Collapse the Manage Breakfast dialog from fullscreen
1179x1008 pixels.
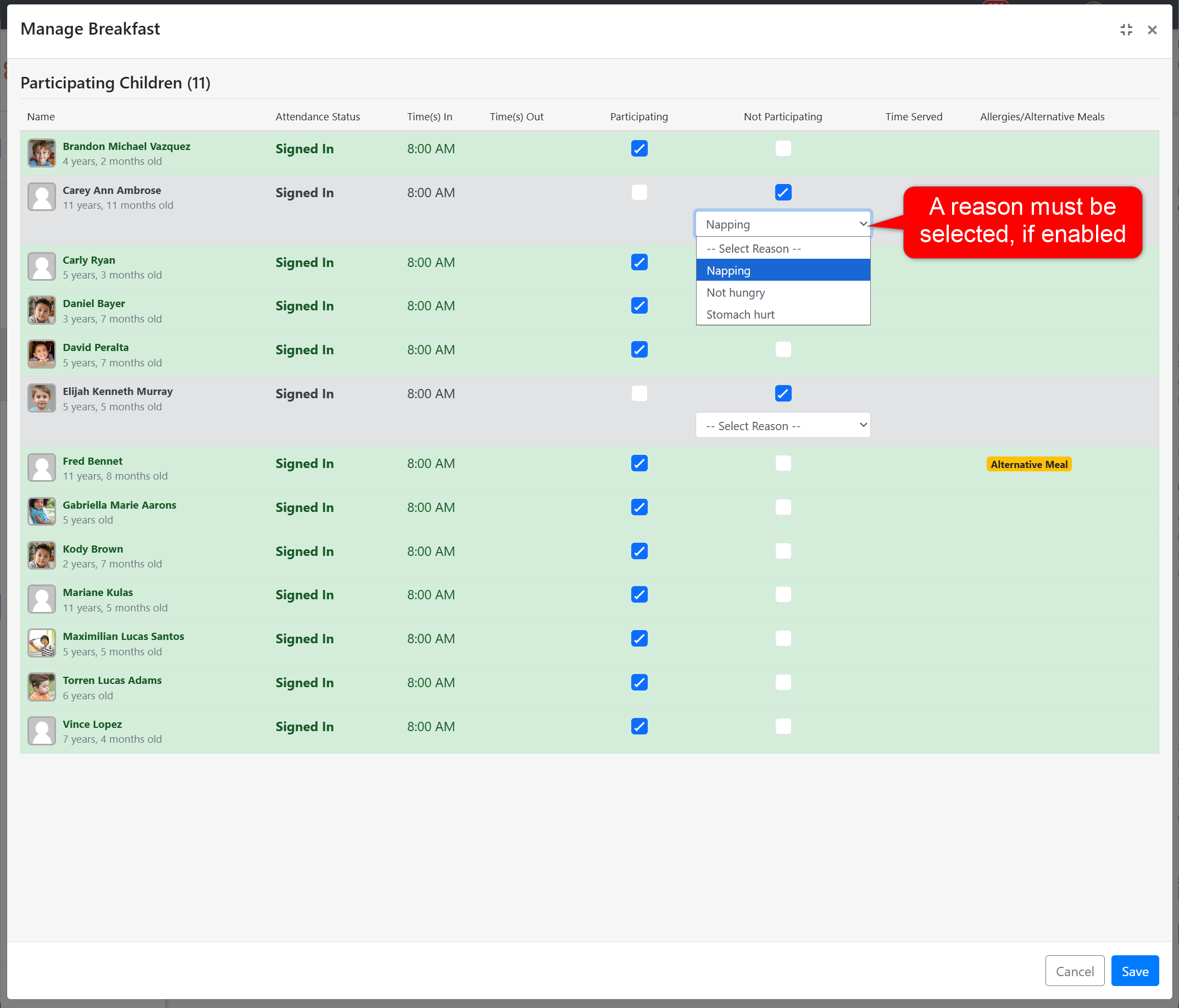click(x=1126, y=30)
